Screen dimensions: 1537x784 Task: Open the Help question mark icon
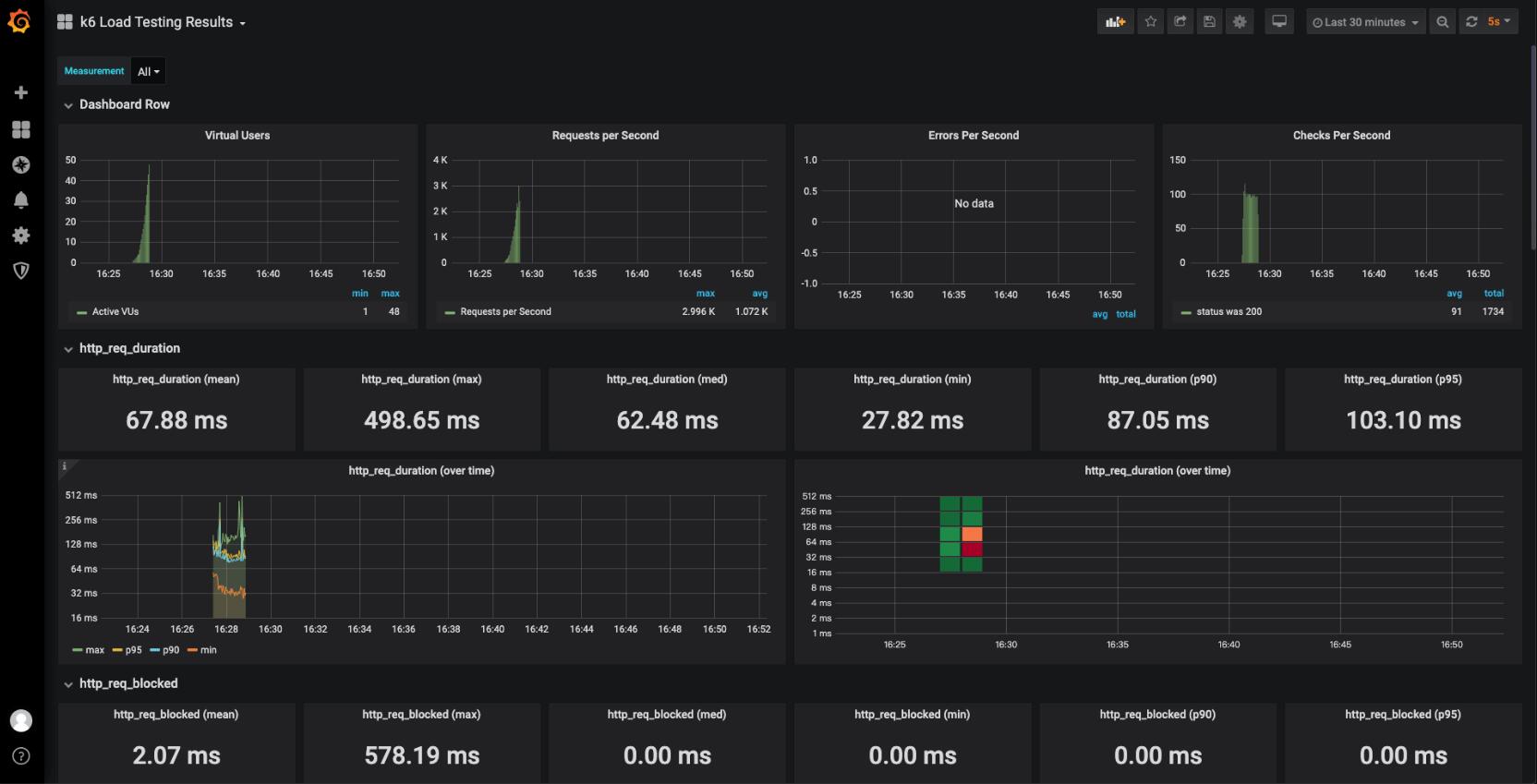pyautogui.click(x=21, y=756)
